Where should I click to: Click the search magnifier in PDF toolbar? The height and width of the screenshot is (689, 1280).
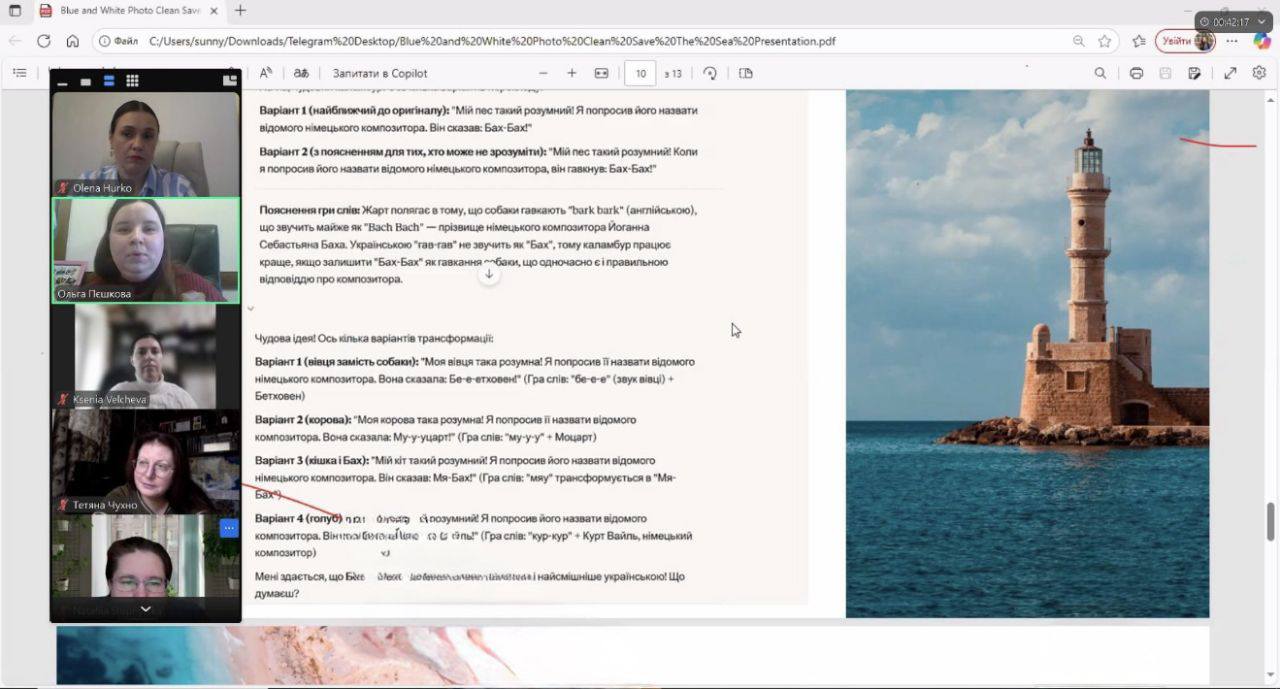click(1100, 73)
